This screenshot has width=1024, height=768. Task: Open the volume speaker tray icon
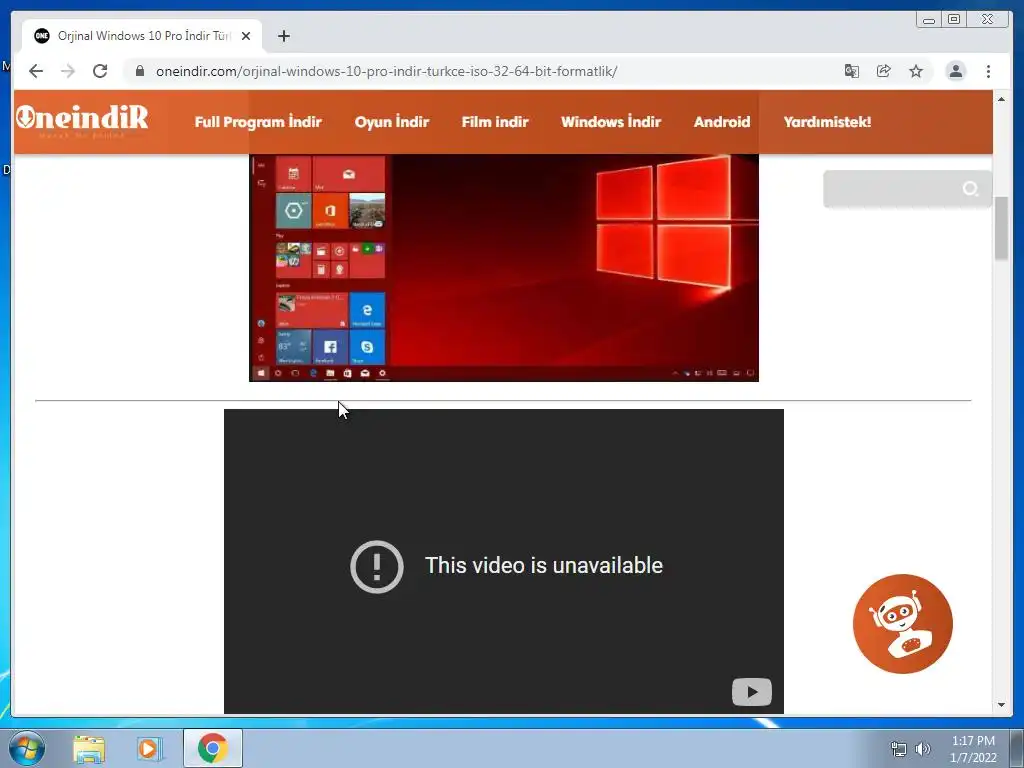(923, 749)
